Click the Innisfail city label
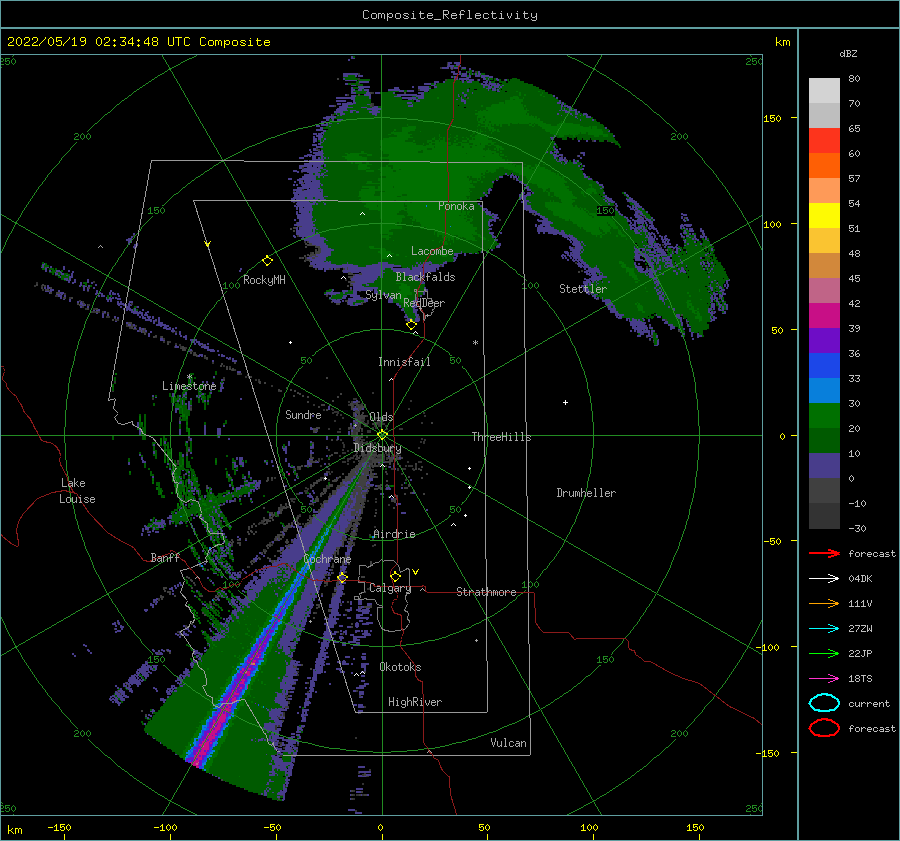Screen dimensions: 900x841 point(404,362)
